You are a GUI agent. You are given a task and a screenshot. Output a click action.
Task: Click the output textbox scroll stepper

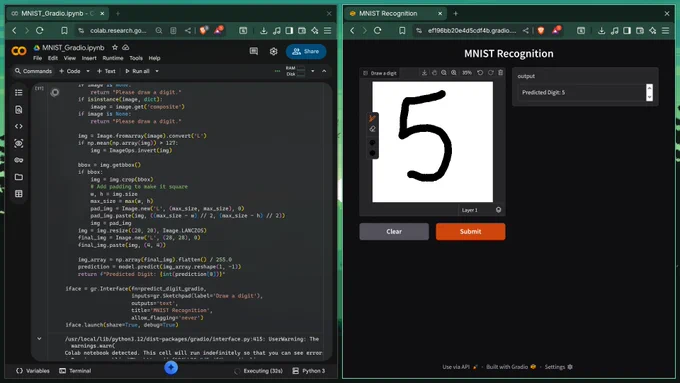pos(649,92)
